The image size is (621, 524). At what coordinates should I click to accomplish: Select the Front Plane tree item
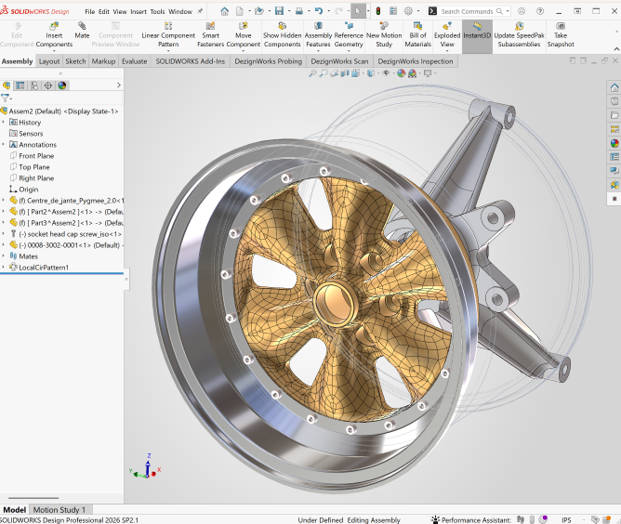(32, 156)
